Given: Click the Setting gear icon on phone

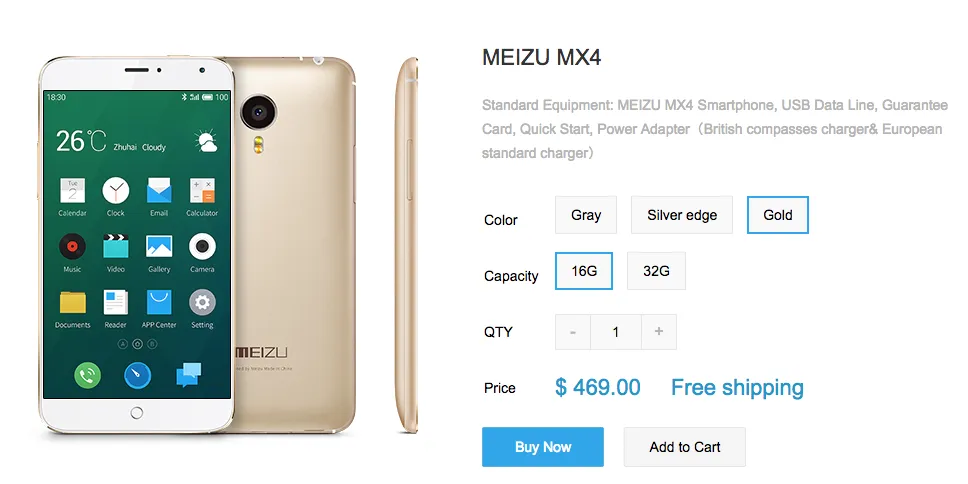Looking at the screenshot, I should 202,302.
